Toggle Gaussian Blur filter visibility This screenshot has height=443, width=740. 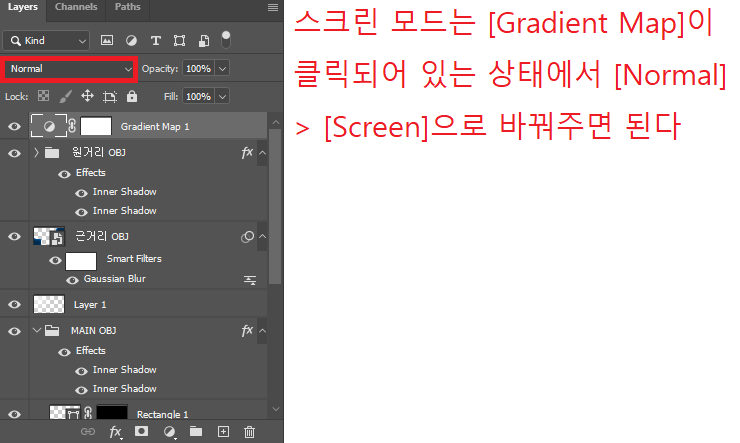[x=72, y=280]
